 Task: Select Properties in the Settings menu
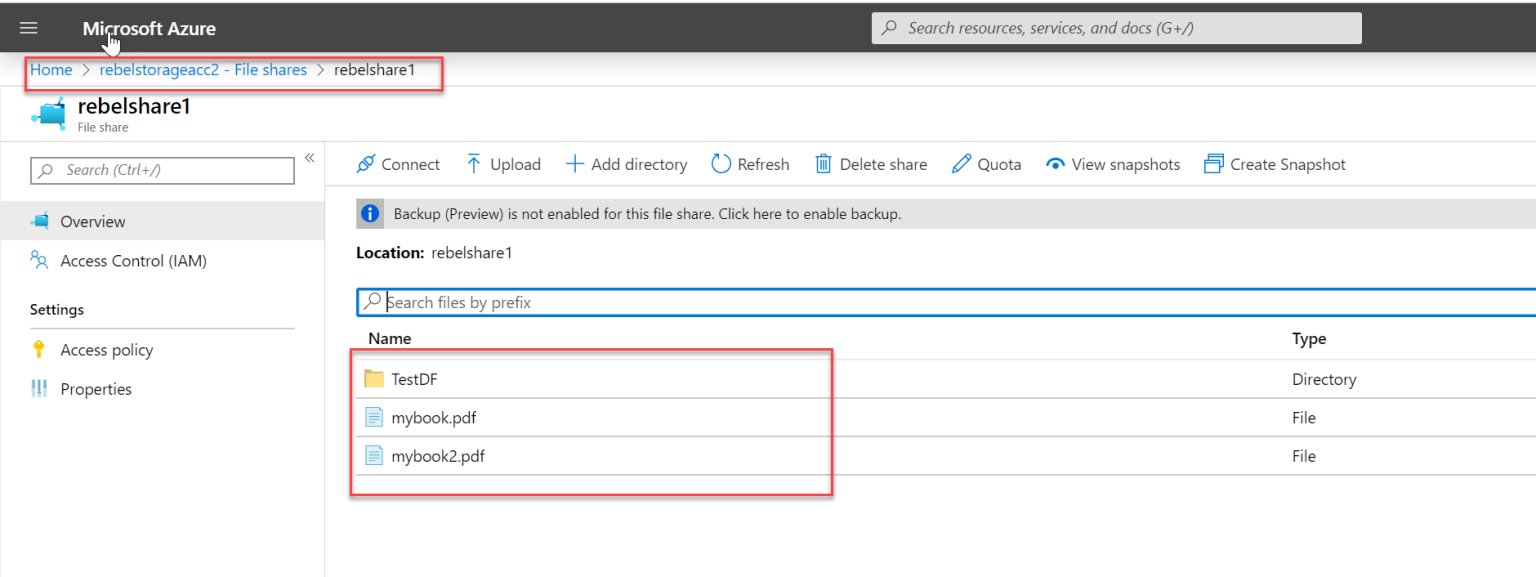(96, 388)
